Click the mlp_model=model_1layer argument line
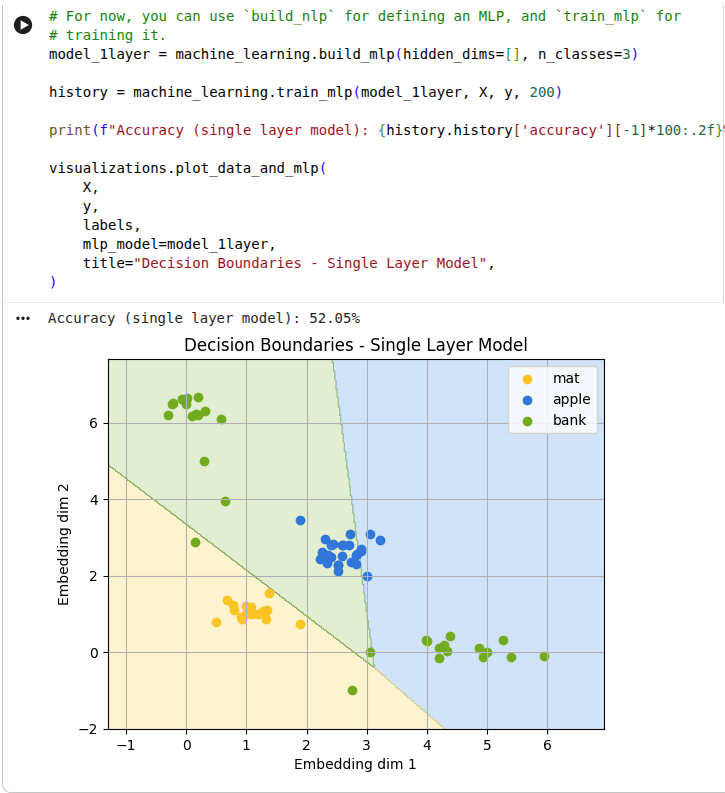 178,244
